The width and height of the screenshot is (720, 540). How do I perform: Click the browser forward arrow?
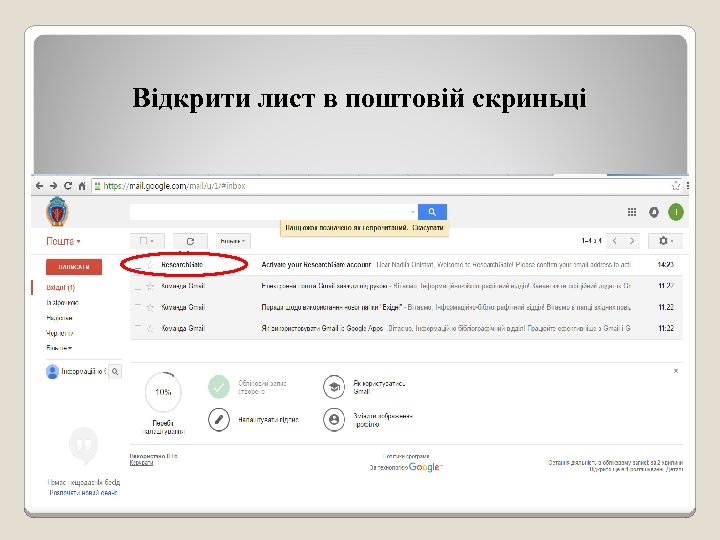(x=54, y=186)
